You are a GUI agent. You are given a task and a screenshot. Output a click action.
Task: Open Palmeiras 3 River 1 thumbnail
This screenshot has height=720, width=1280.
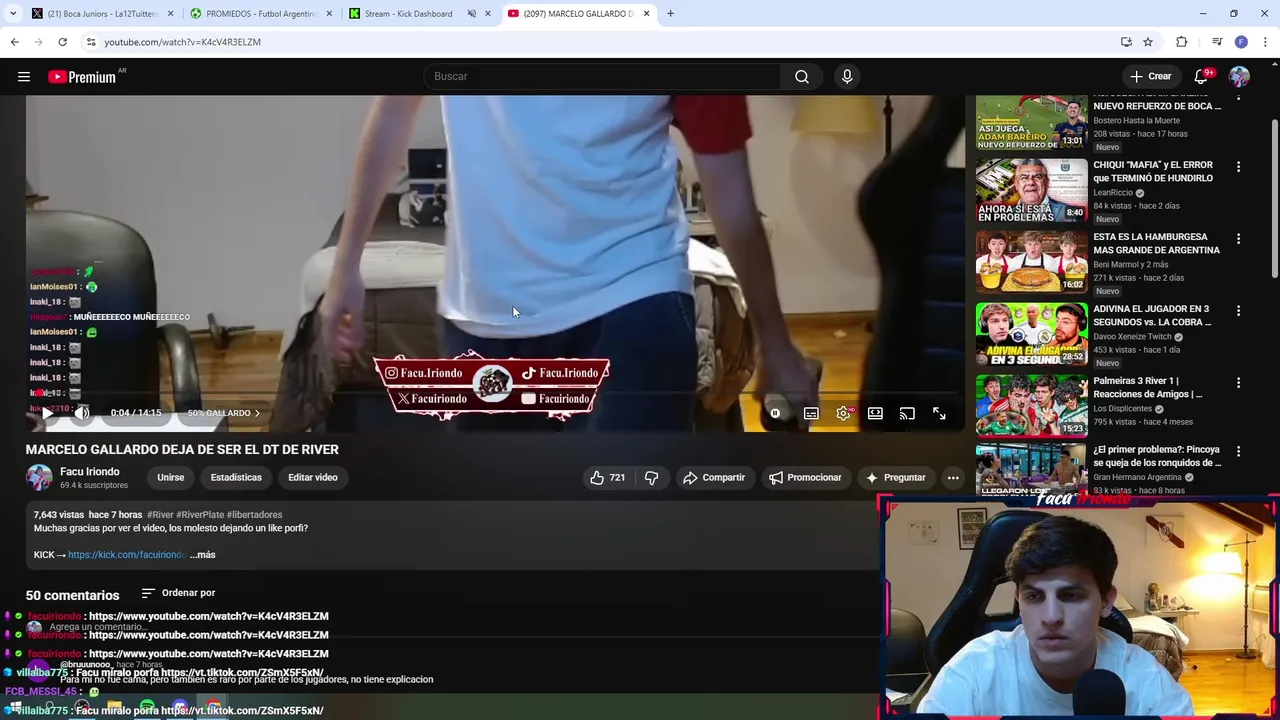(x=1031, y=406)
